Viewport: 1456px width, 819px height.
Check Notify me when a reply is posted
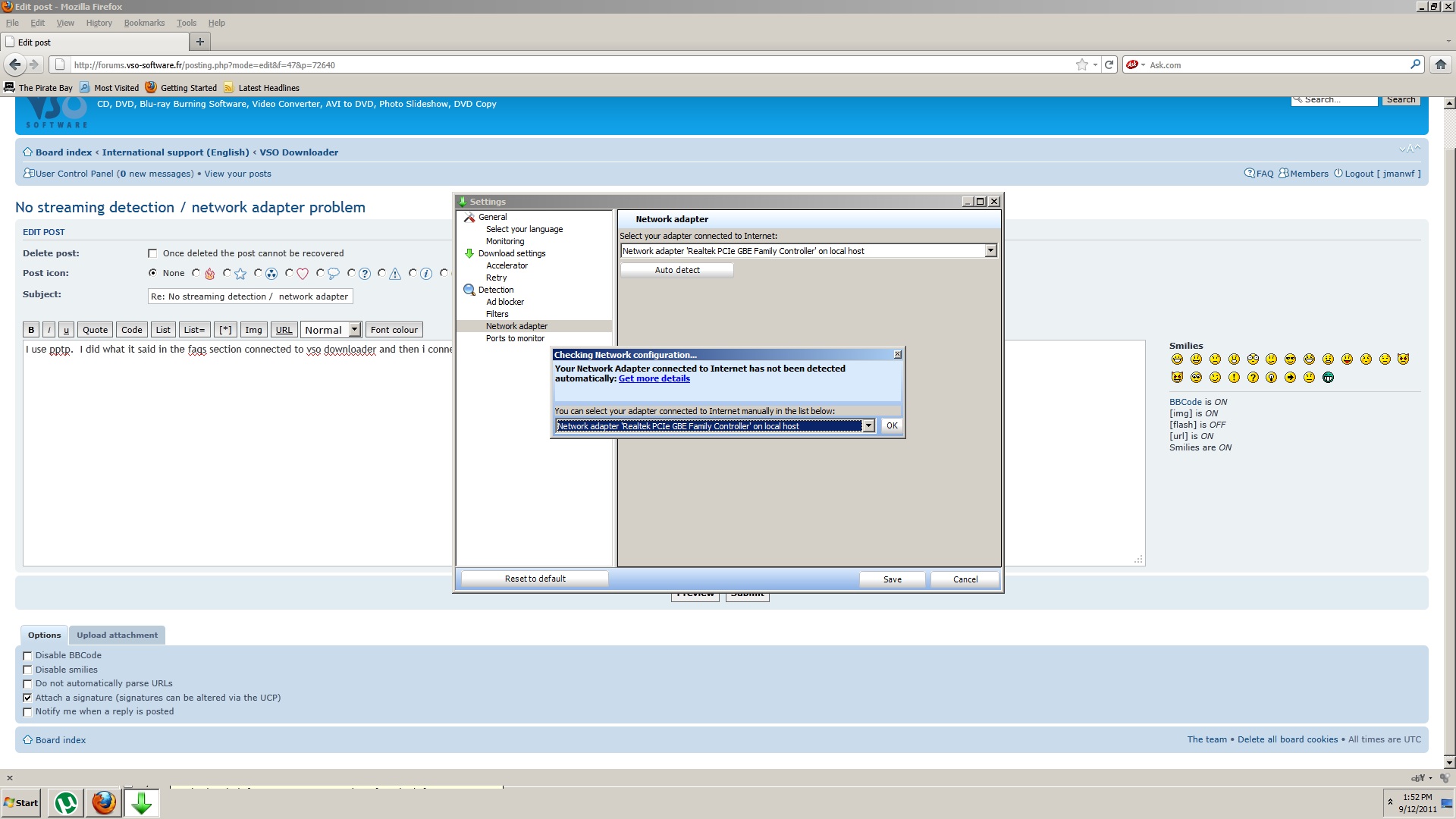pos(27,712)
